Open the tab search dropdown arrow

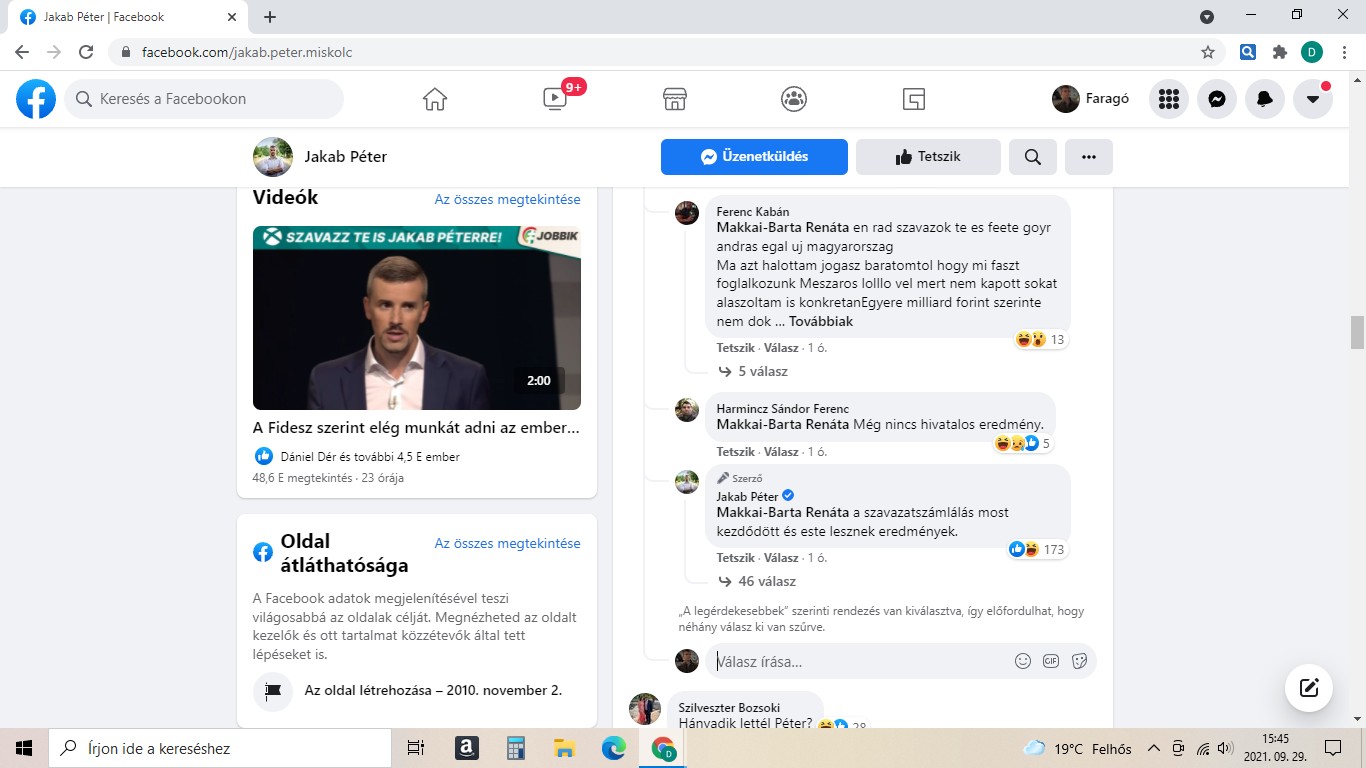(1207, 16)
